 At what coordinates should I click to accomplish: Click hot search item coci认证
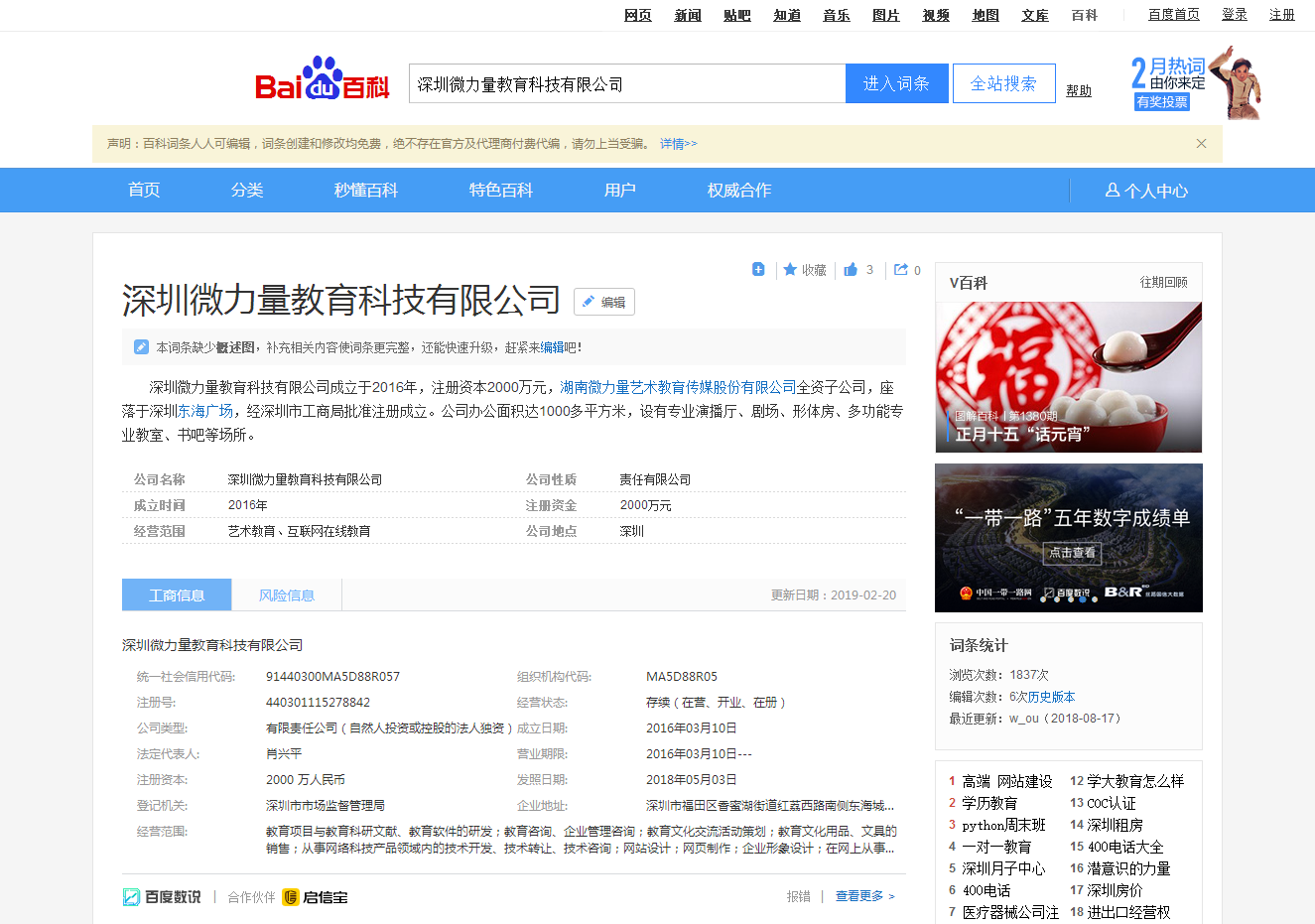(x=1112, y=803)
